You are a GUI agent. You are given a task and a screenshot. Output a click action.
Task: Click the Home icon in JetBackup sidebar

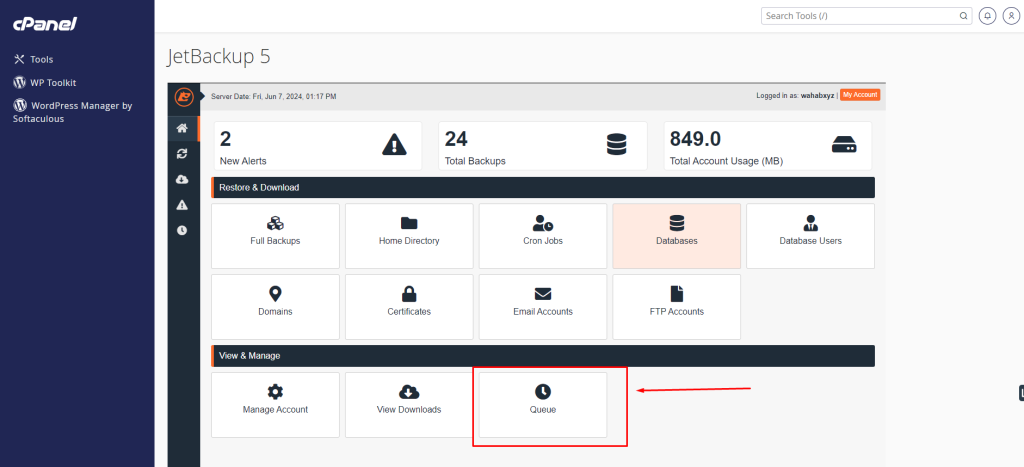click(182, 128)
